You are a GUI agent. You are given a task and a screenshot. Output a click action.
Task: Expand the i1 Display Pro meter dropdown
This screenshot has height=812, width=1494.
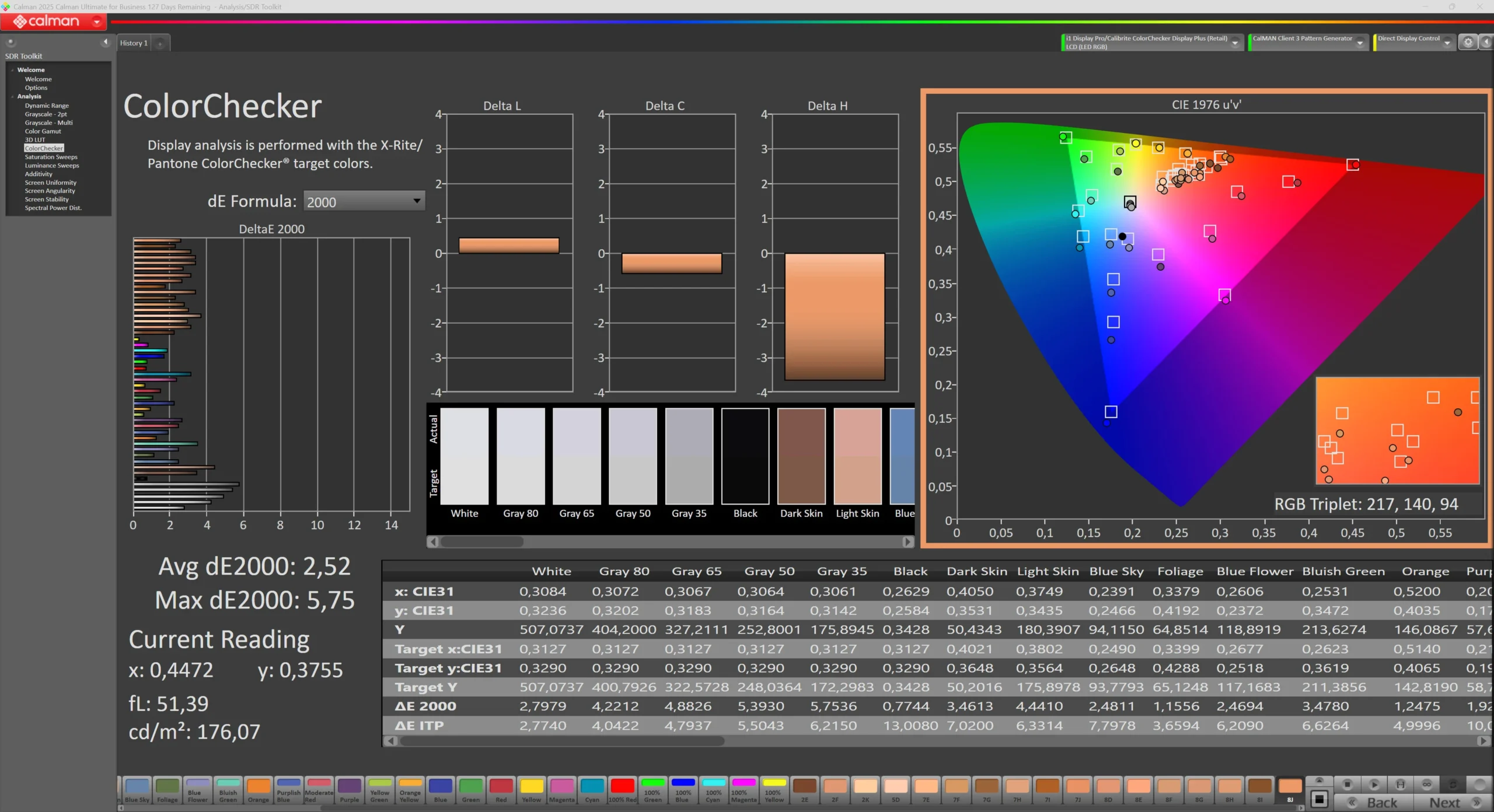coord(1235,43)
